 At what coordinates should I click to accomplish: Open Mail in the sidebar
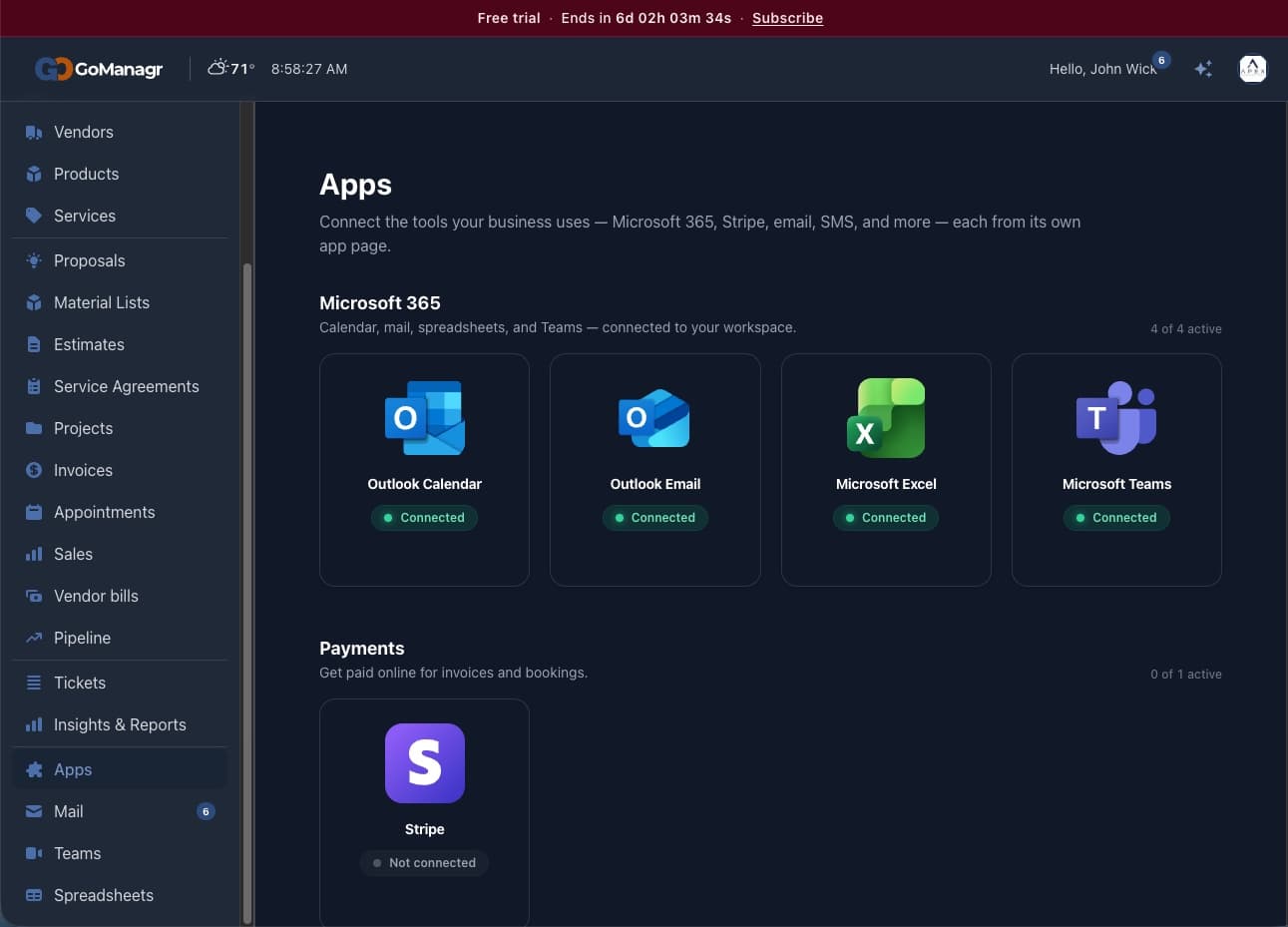coord(120,811)
